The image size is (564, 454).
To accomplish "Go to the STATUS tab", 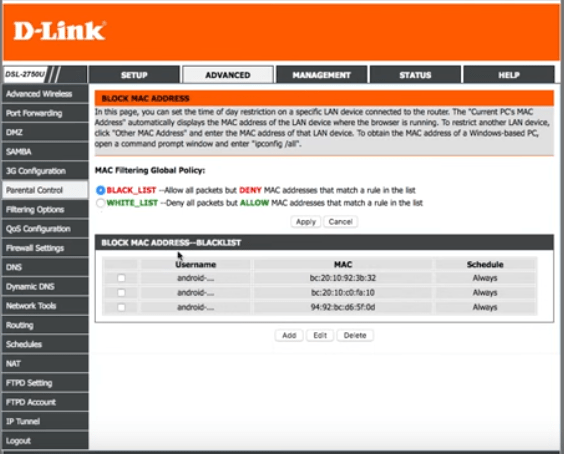I will click(x=415, y=75).
